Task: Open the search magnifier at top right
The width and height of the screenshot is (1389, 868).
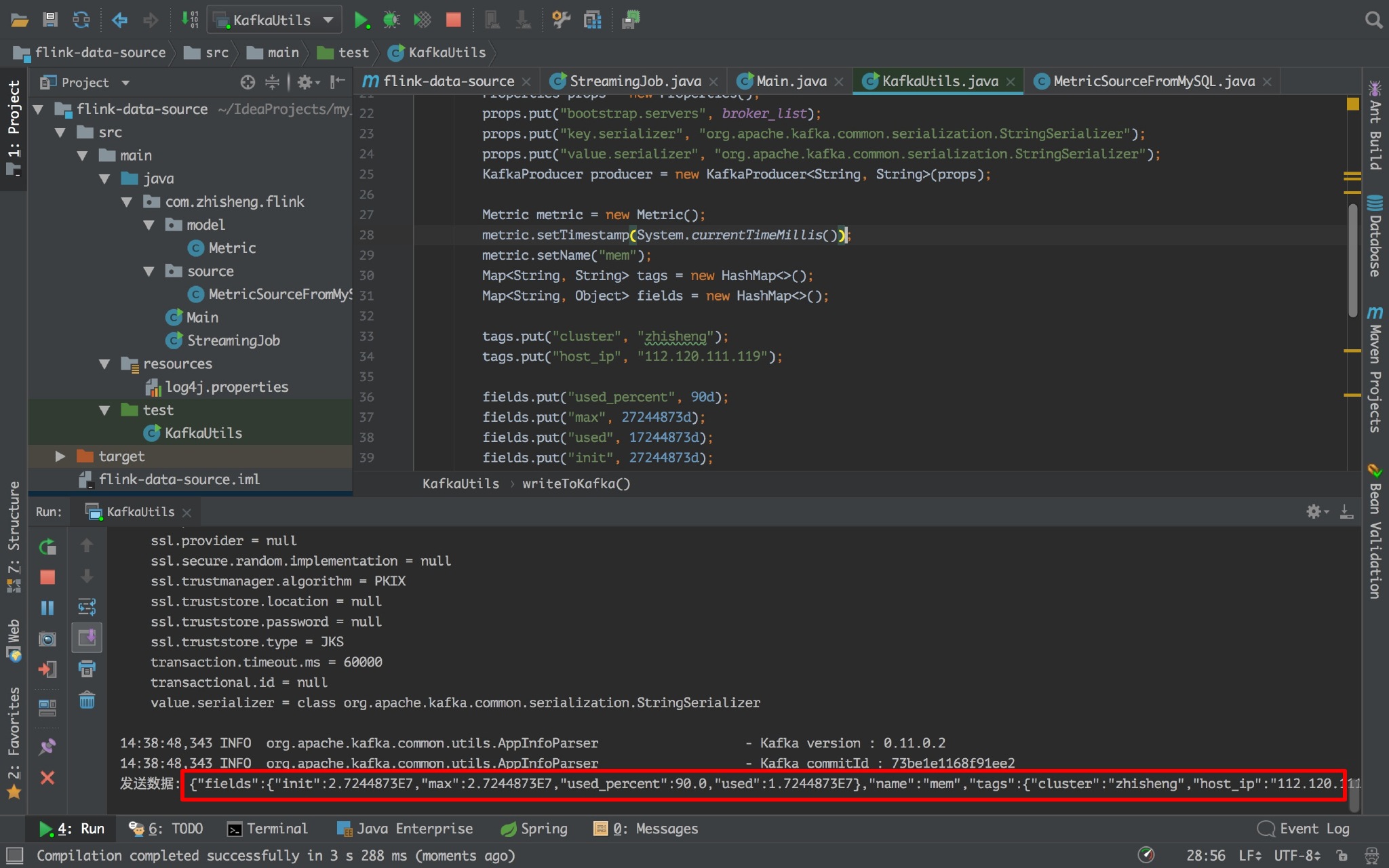Action: (1373, 20)
